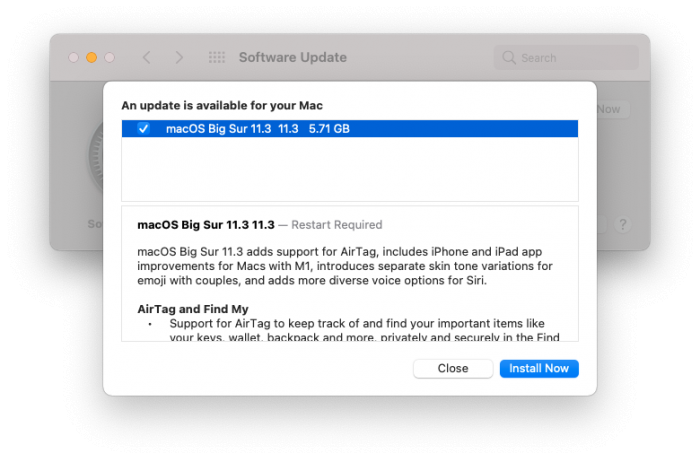The height and width of the screenshot is (462, 700).
Task: Click the empty area of the updates list
Action: click(x=350, y=170)
